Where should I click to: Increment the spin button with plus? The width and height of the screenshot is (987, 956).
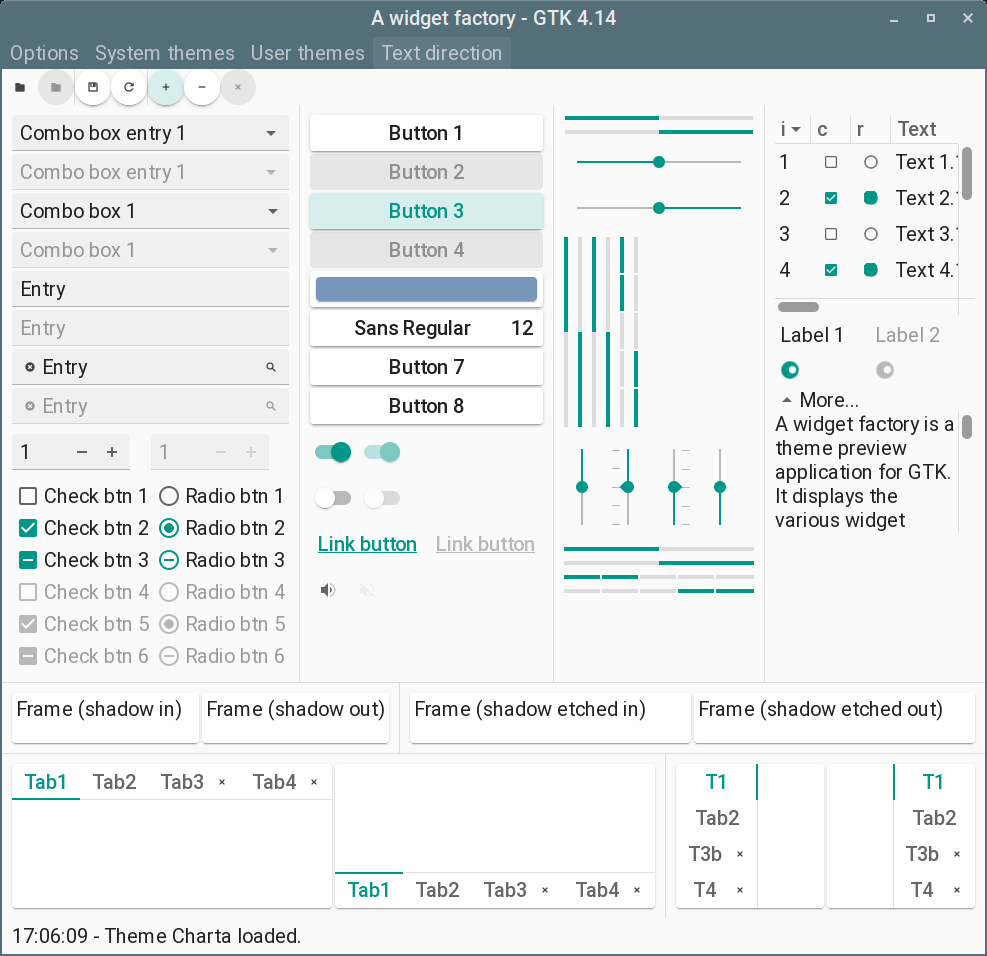pos(112,452)
